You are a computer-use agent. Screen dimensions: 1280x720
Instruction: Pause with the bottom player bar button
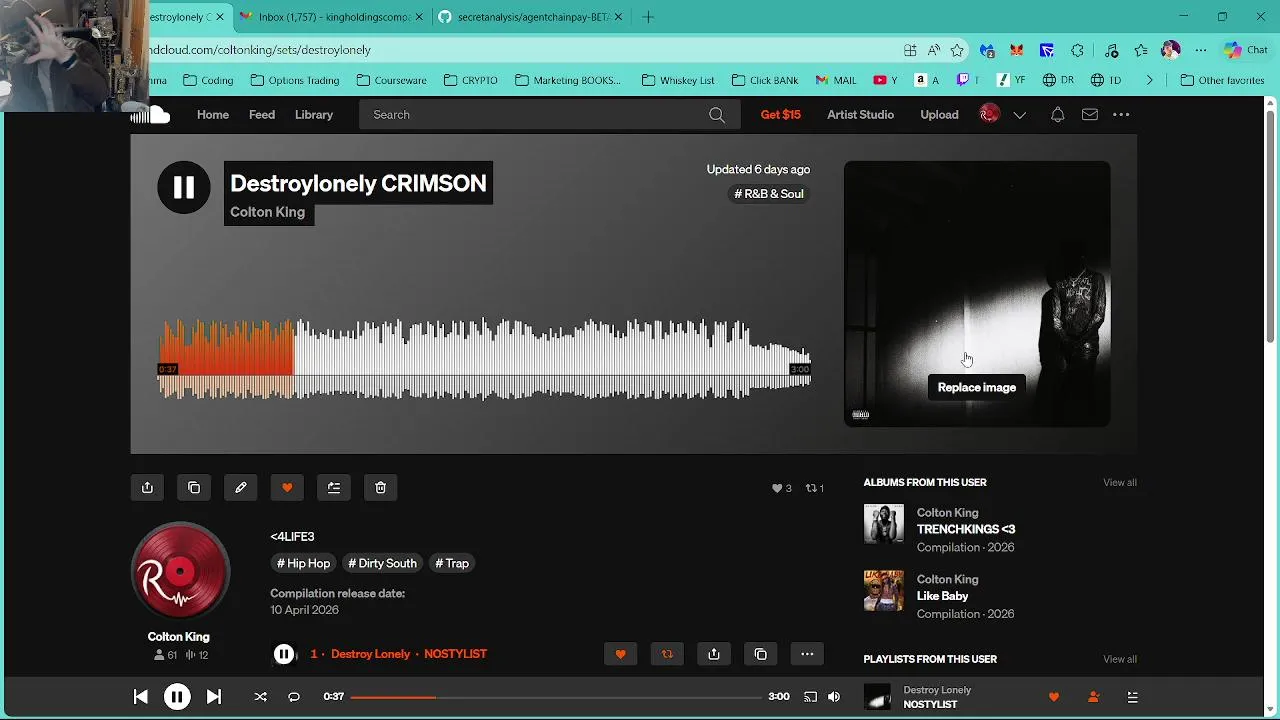coord(177,697)
